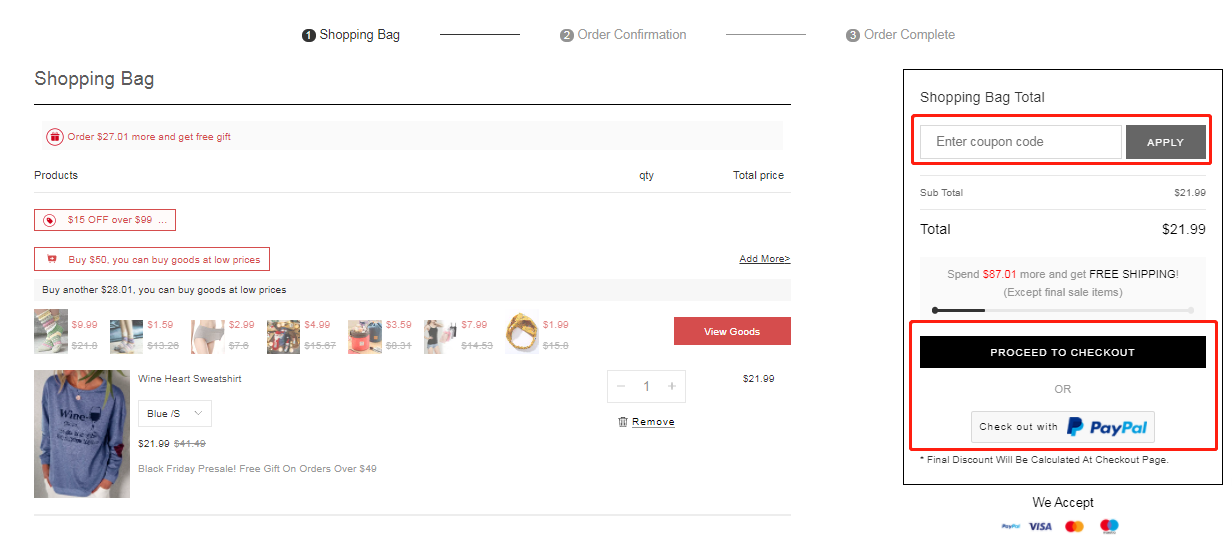Click the Enter coupon code field

1020,142
